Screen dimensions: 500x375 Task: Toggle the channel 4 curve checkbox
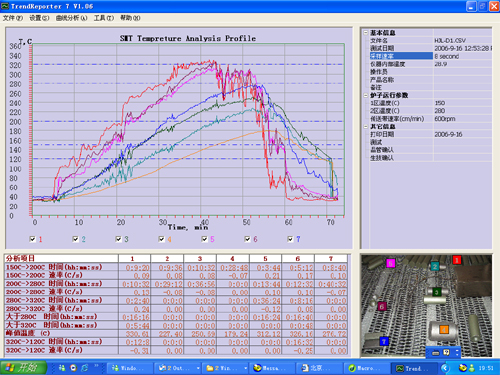click(161, 239)
